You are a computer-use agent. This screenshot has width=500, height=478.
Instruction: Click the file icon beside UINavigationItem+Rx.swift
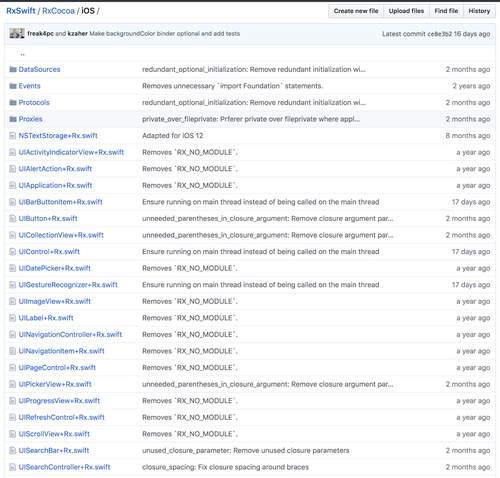point(12,351)
